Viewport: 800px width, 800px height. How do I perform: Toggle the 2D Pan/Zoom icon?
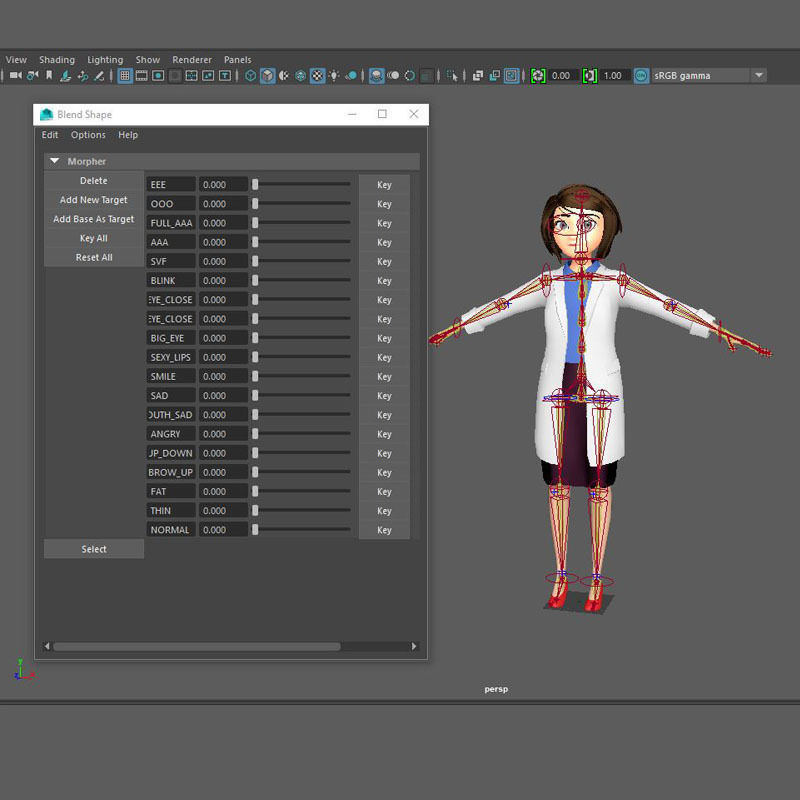point(83,76)
